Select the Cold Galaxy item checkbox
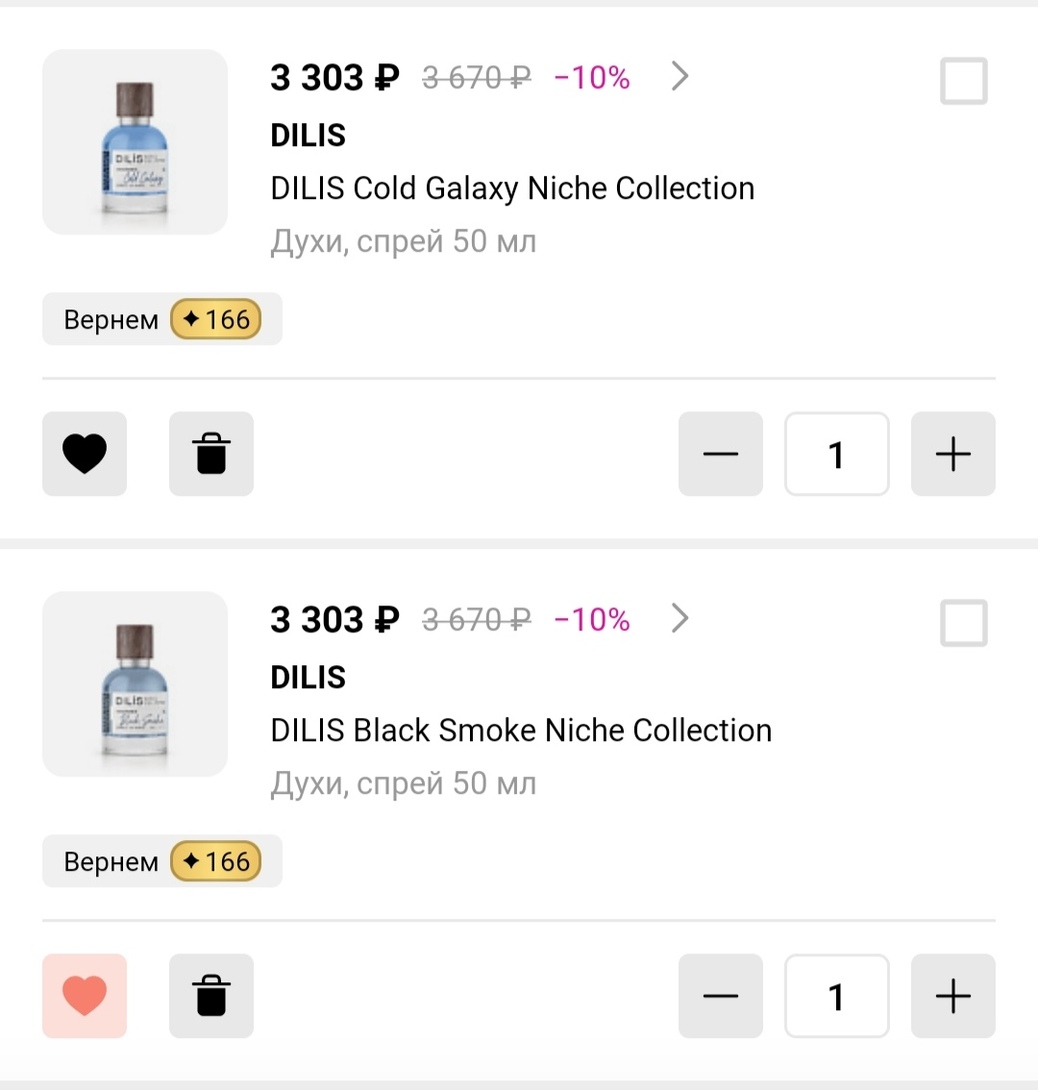This screenshot has height=1090, width=1038. [x=963, y=81]
